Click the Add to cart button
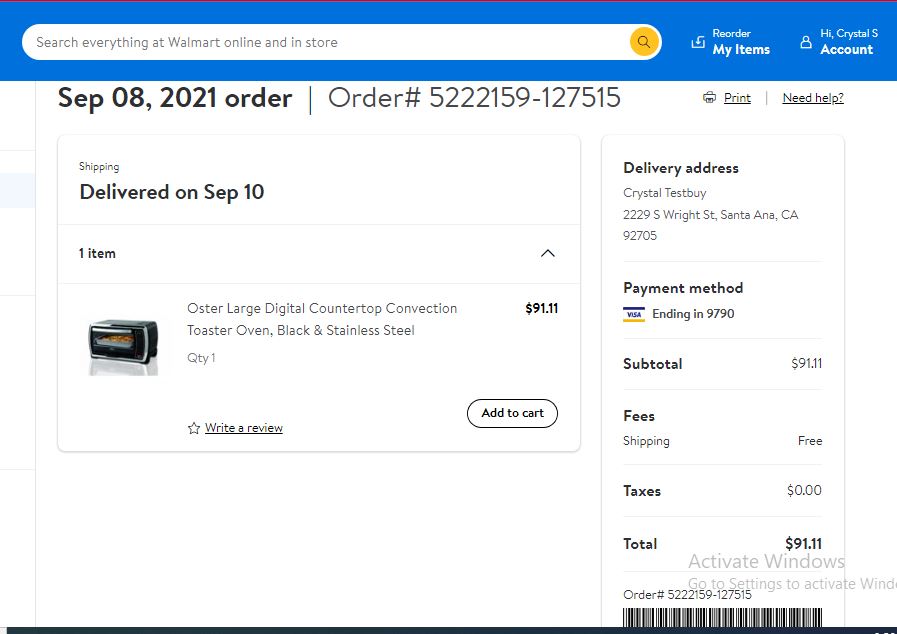 (512, 413)
